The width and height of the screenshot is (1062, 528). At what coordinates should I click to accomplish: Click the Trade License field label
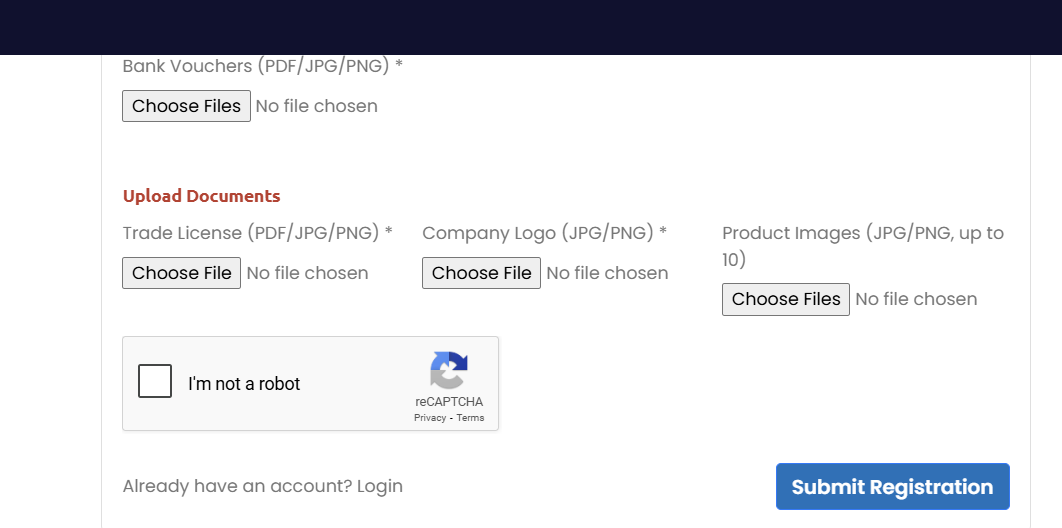257,233
